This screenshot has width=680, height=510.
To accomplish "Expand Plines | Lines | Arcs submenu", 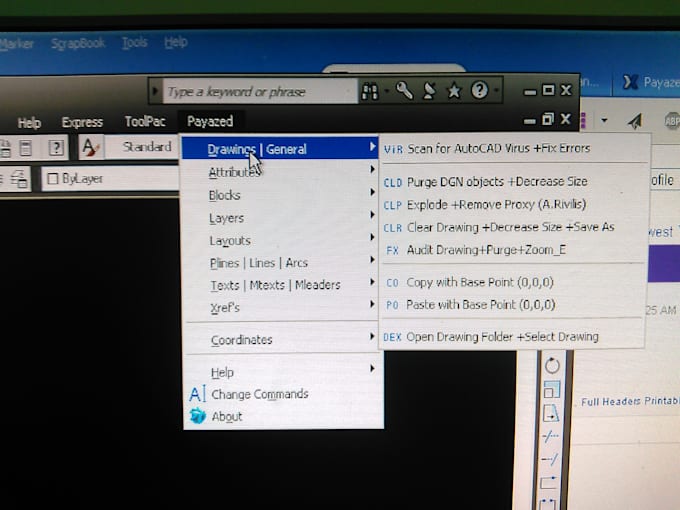I will tap(280, 263).
